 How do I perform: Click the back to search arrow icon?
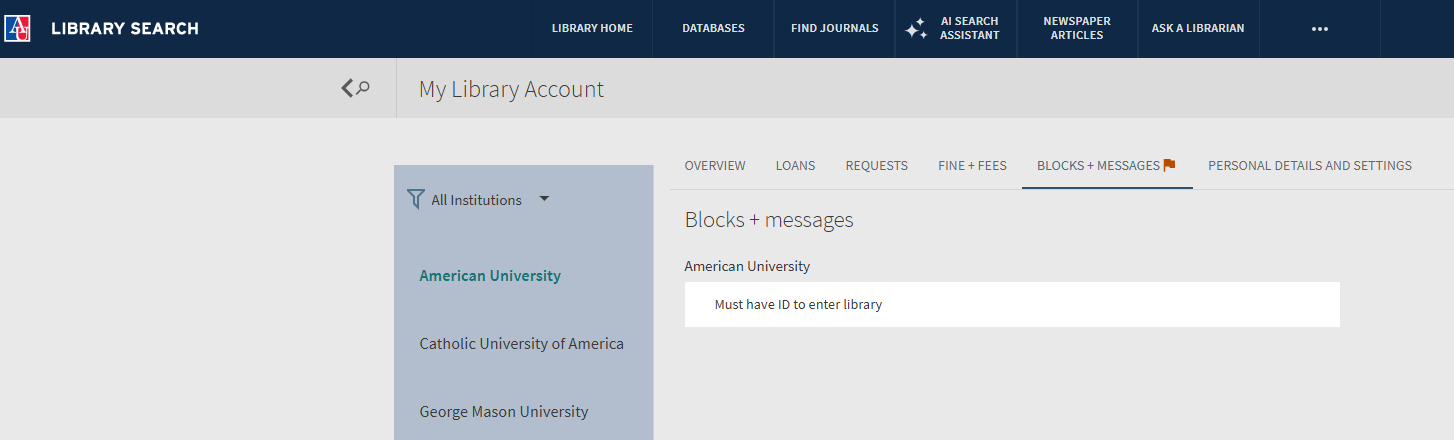click(355, 88)
